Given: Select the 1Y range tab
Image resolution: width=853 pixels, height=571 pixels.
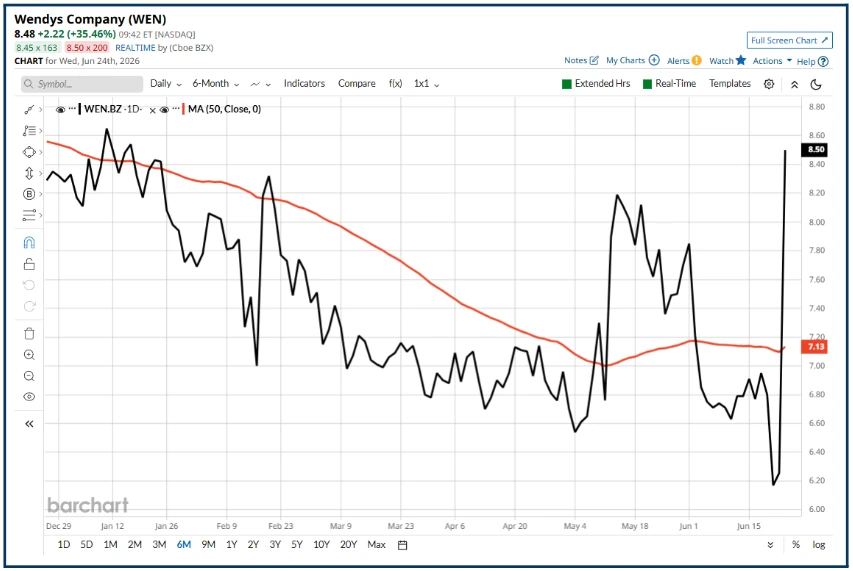Looking at the screenshot, I should (232, 545).
